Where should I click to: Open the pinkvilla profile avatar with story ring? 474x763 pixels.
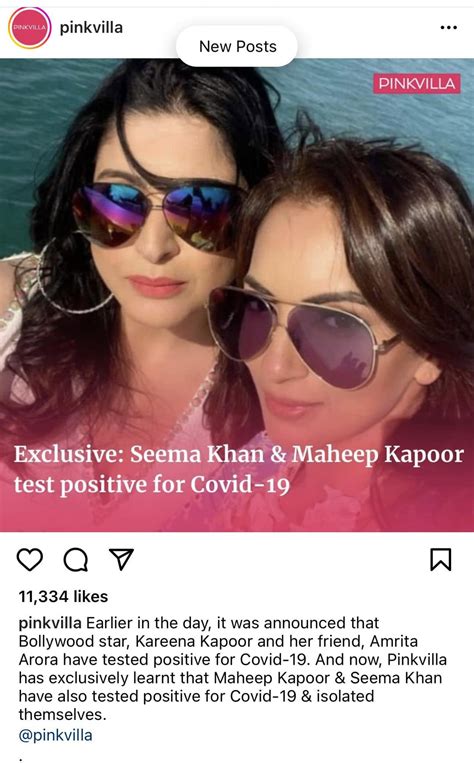[29, 28]
